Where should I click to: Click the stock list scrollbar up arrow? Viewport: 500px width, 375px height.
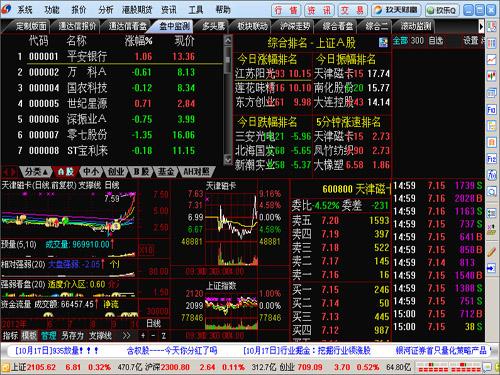click(228, 40)
